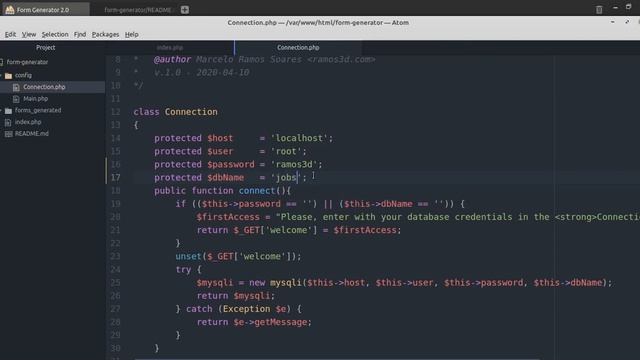The height and width of the screenshot is (360, 640).
Task: Click 'return $_GET['welcome']' on line 21
Action: [257, 230]
